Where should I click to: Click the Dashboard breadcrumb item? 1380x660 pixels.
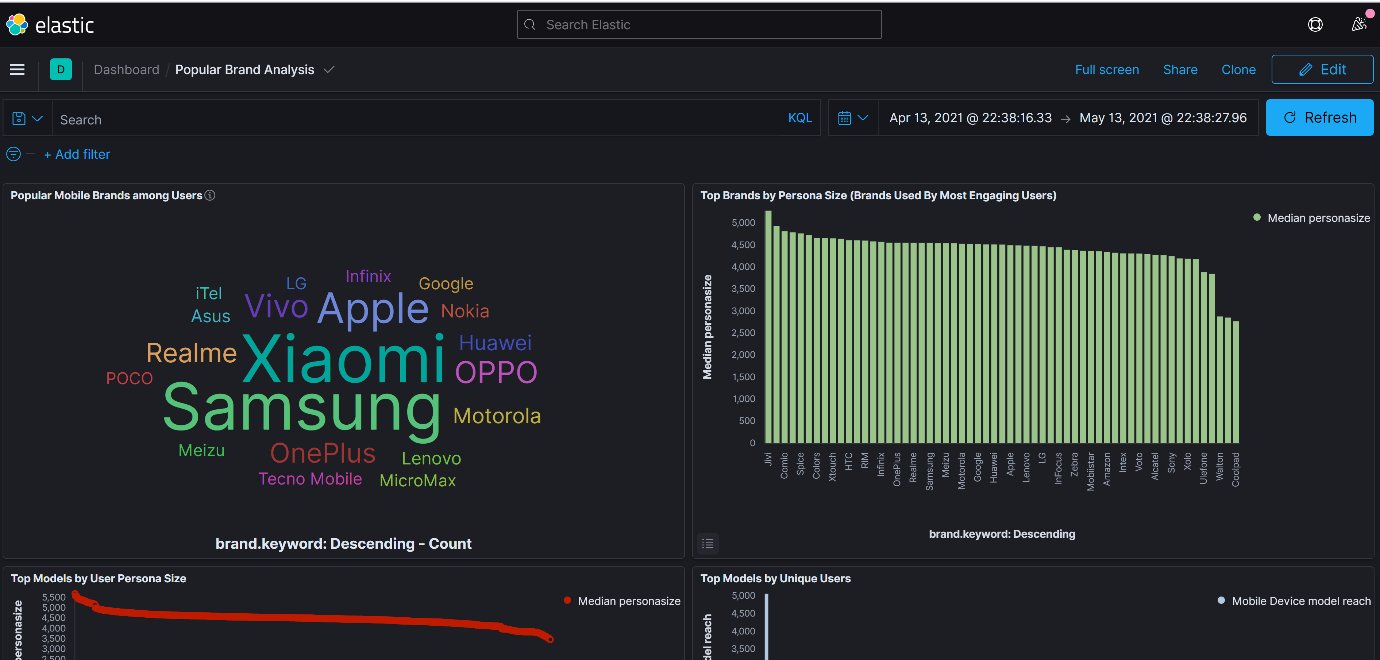(126, 69)
